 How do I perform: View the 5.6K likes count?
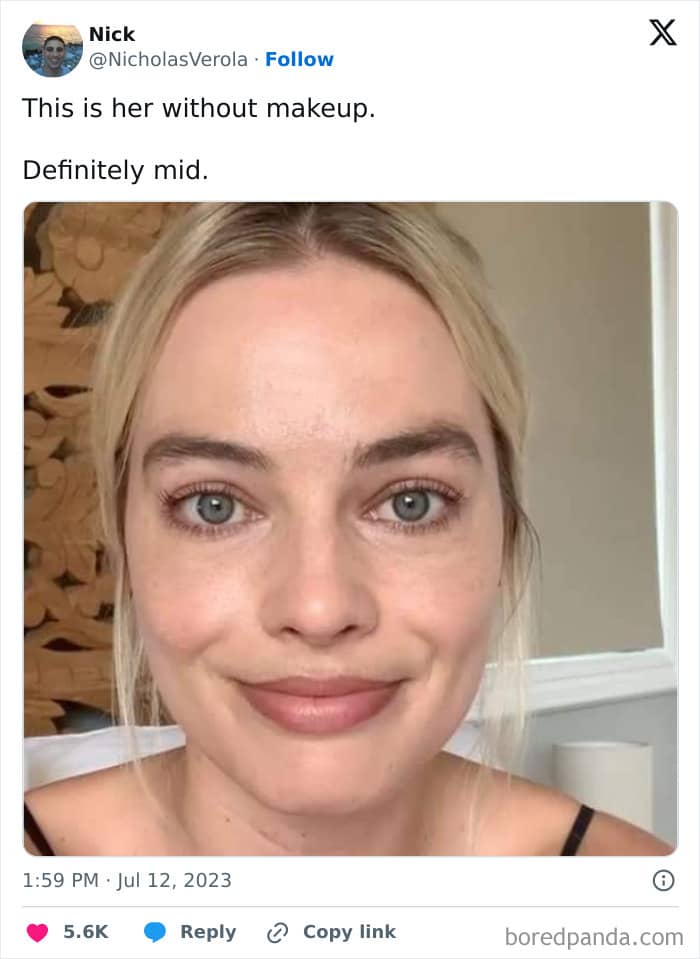[x=86, y=931]
